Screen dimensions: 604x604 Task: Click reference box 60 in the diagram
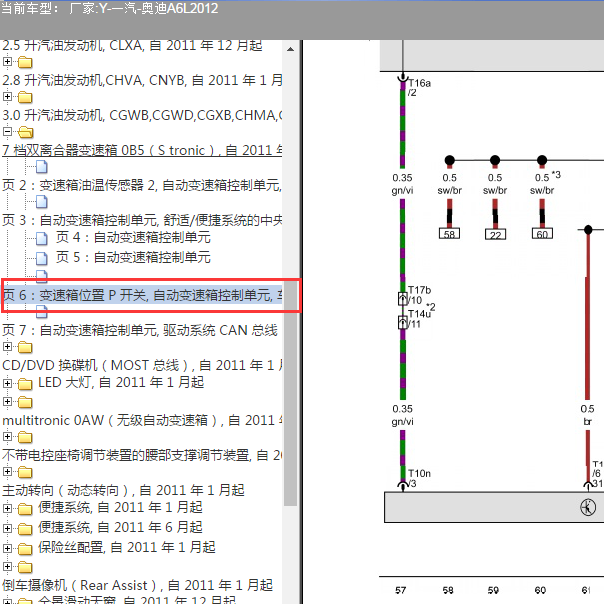pyautogui.click(x=542, y=234)
